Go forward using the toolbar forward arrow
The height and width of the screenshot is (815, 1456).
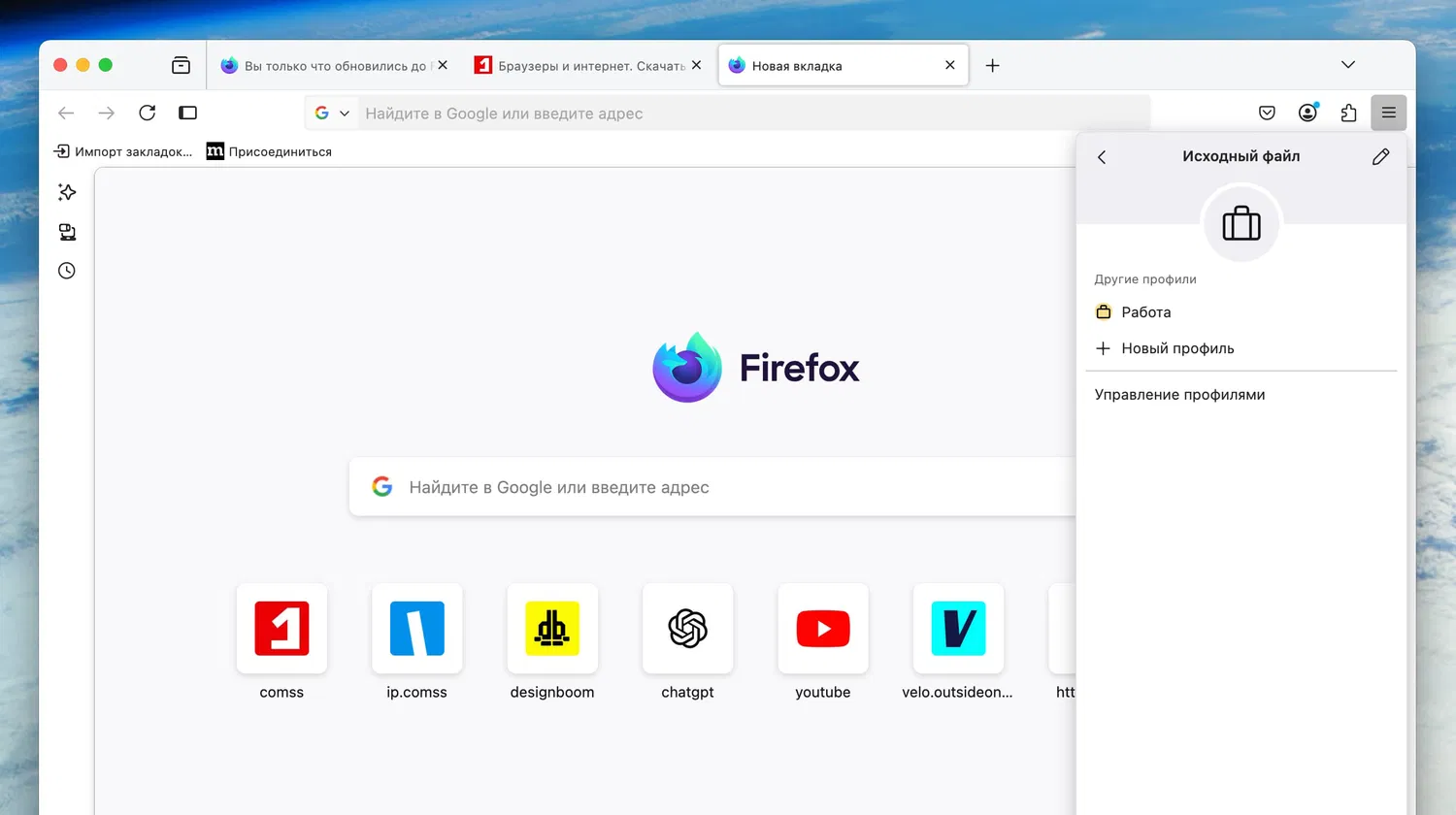click(107, 114)
